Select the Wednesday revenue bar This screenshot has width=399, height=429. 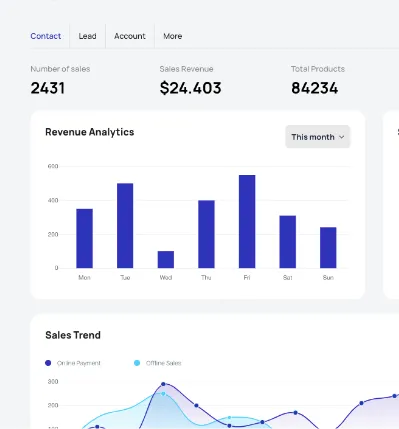pos(166,259)
